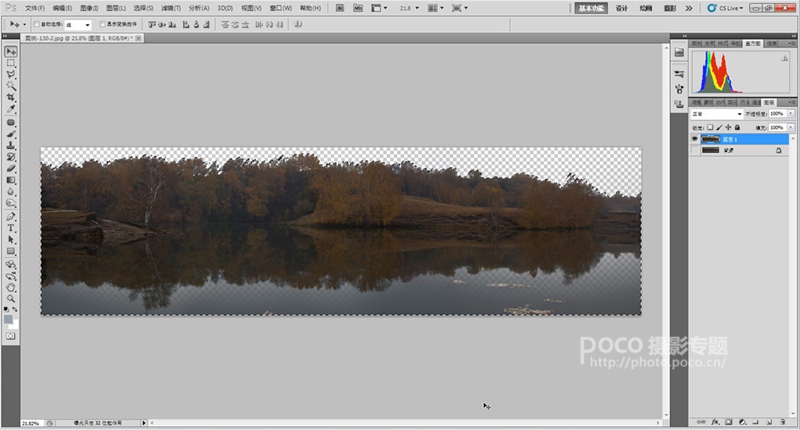Select the Pen tool
The image size is (800, 430).
[11, 217]
